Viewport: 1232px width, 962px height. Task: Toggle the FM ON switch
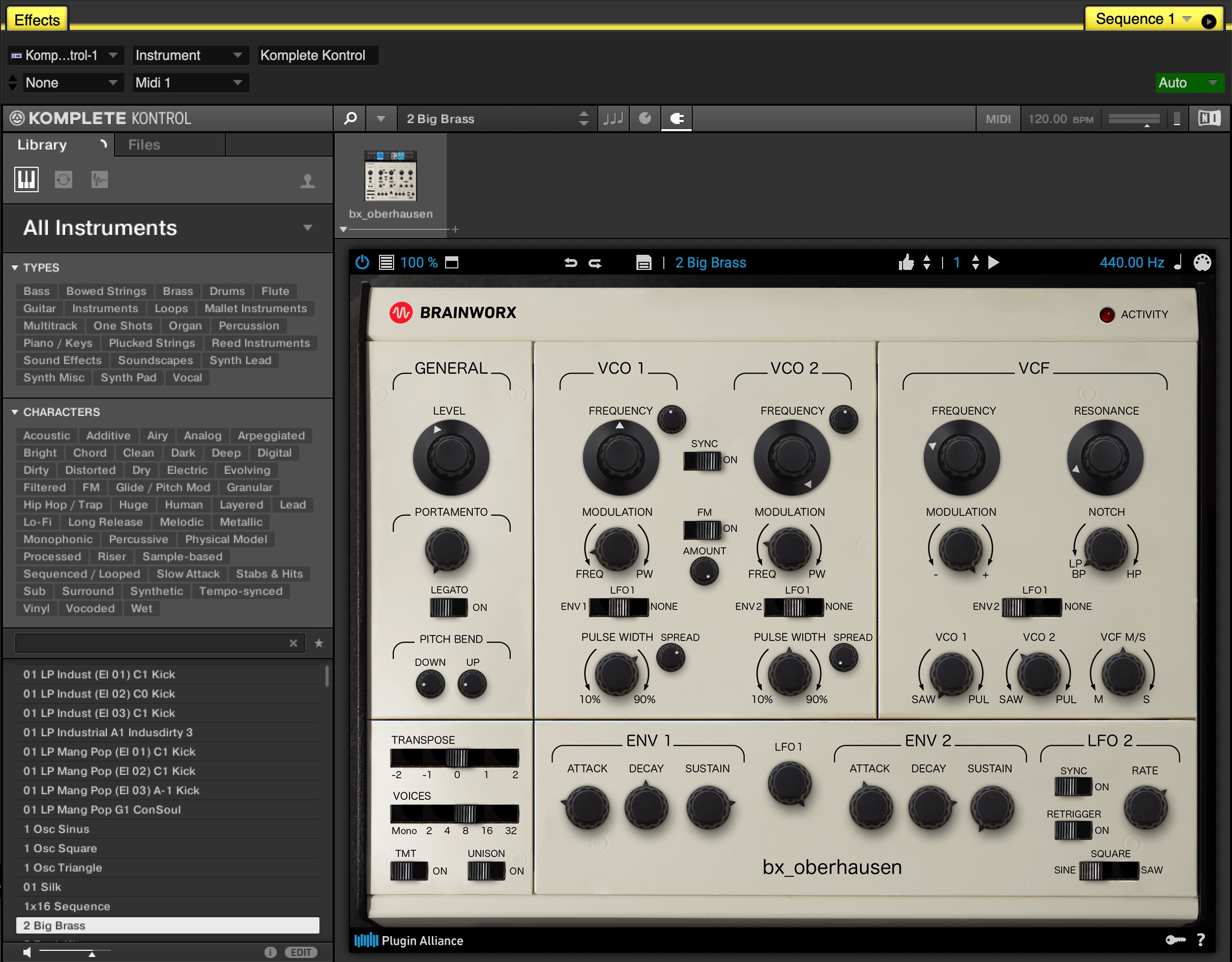(x=702, y=529)
